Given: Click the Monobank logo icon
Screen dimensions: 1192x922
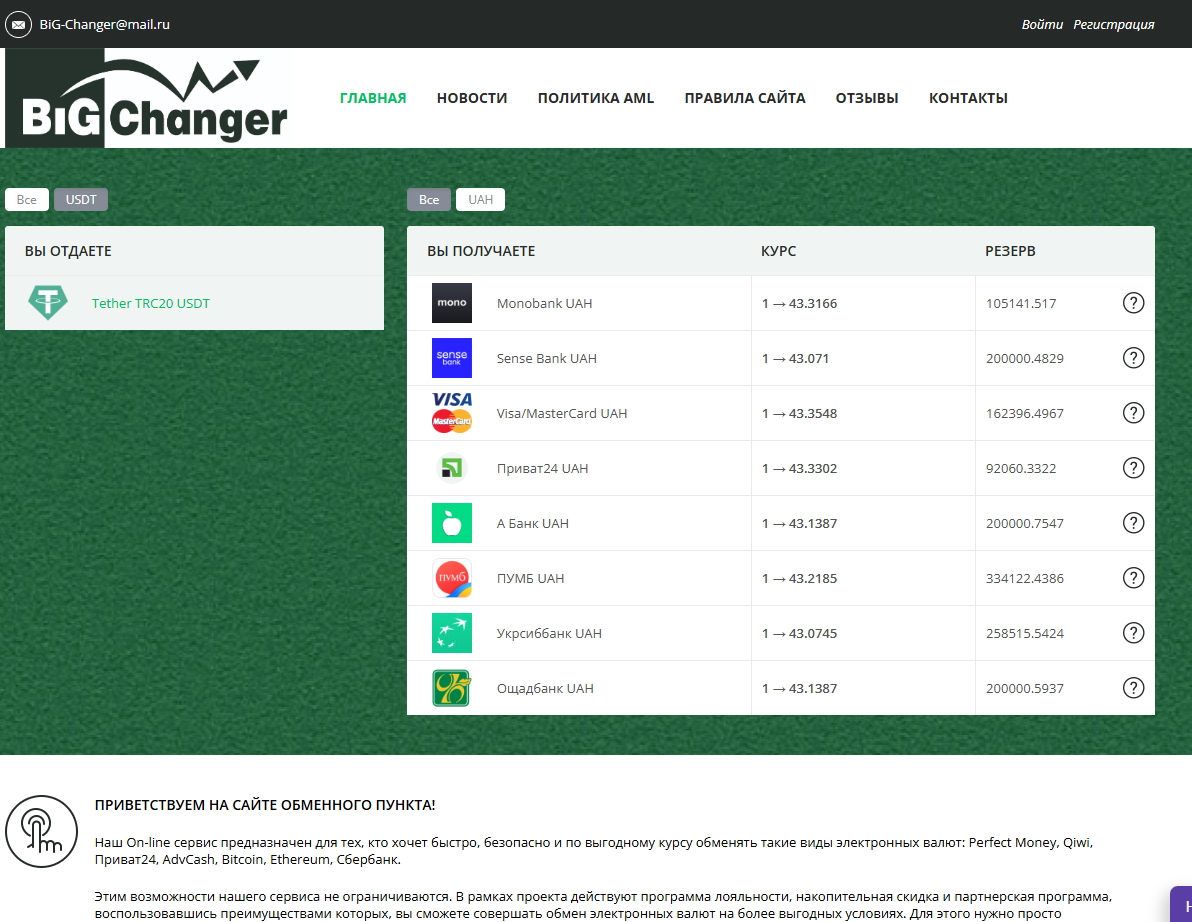Looking at the screenshot, I should point(452,303).
